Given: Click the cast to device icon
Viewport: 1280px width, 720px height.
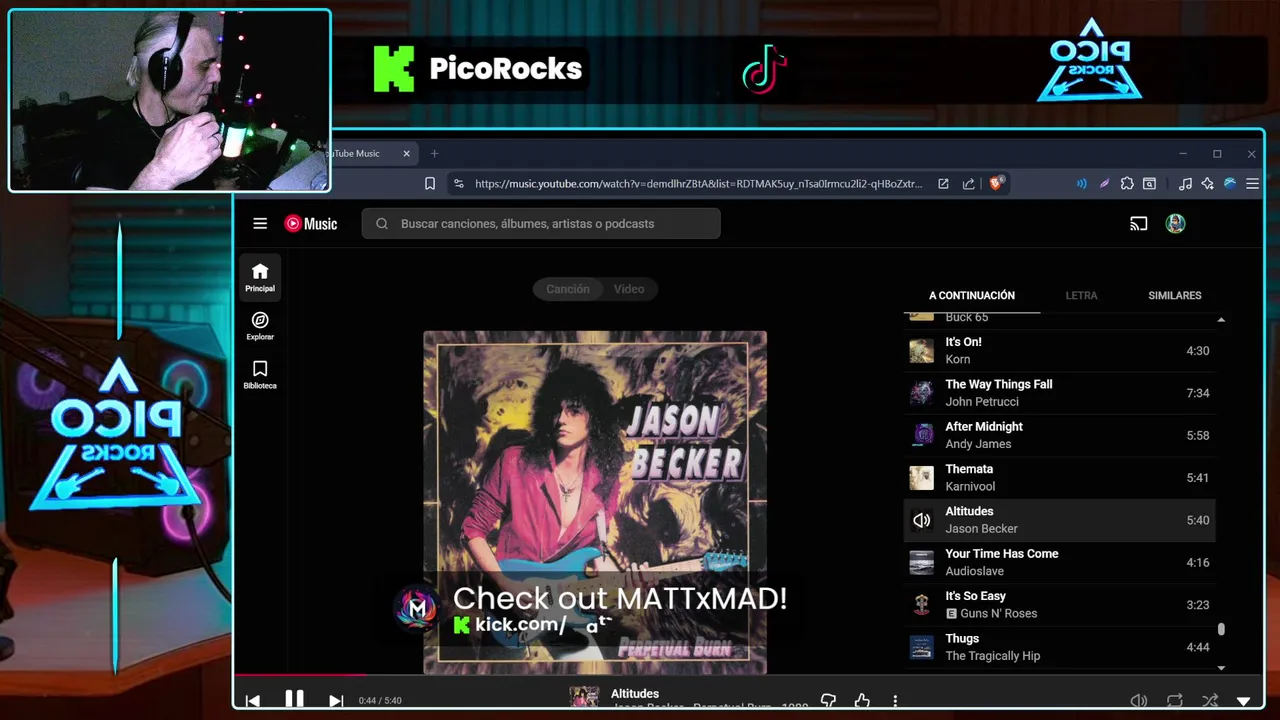Looking at the screenshot, I should (x=1138, y=224).
